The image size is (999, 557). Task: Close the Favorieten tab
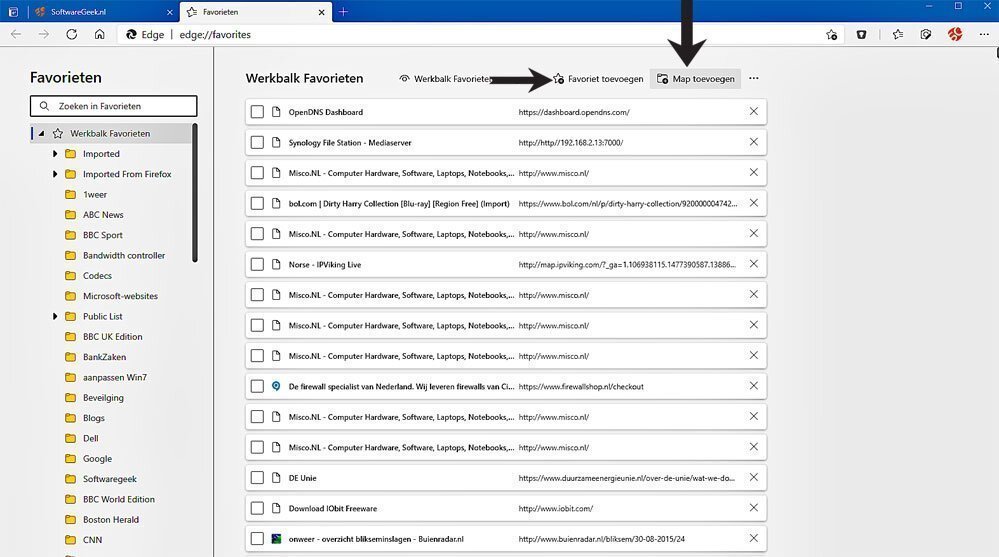(x=321, y=12)
